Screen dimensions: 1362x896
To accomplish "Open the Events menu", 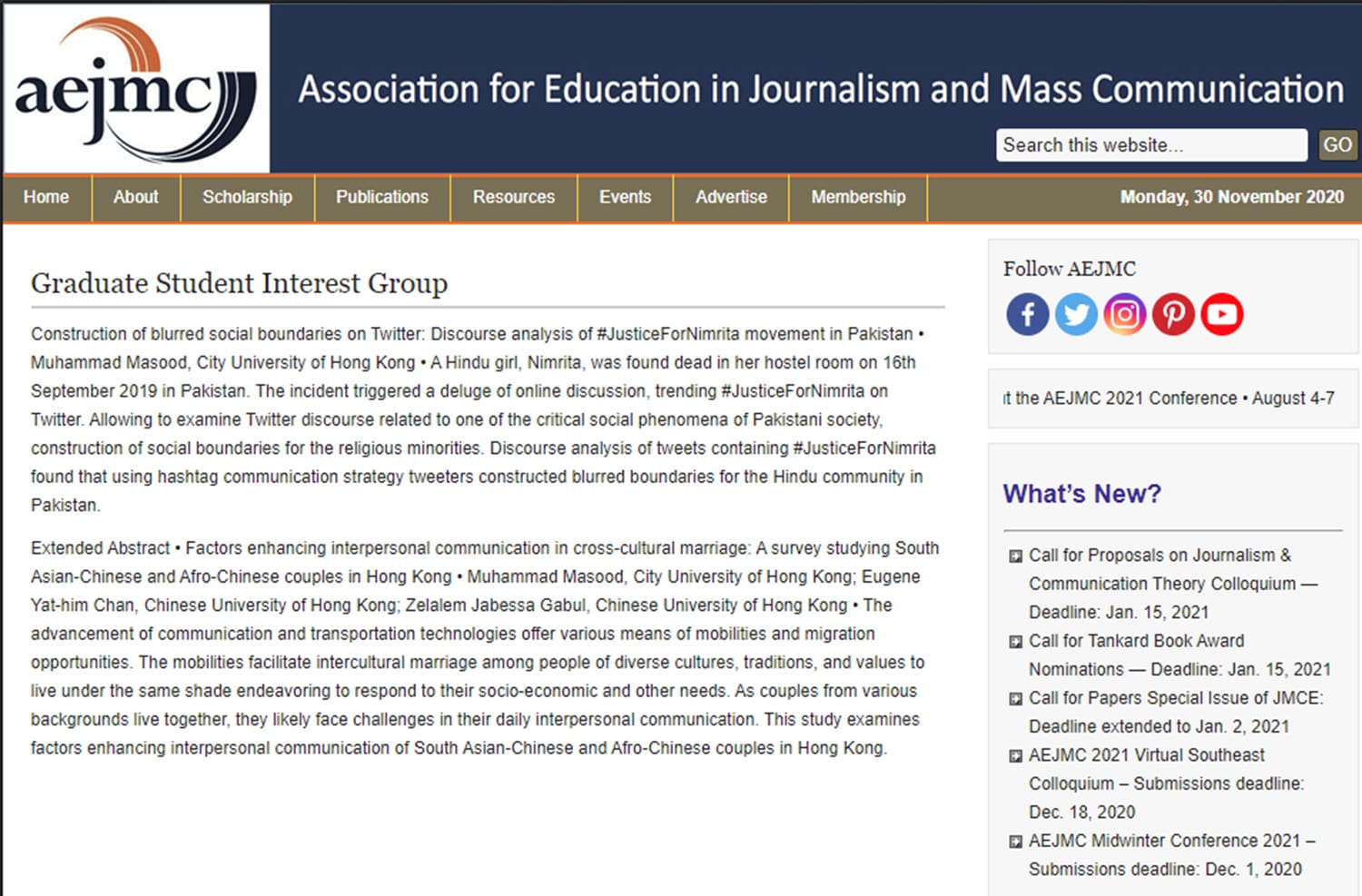I will tap(625, 197).
